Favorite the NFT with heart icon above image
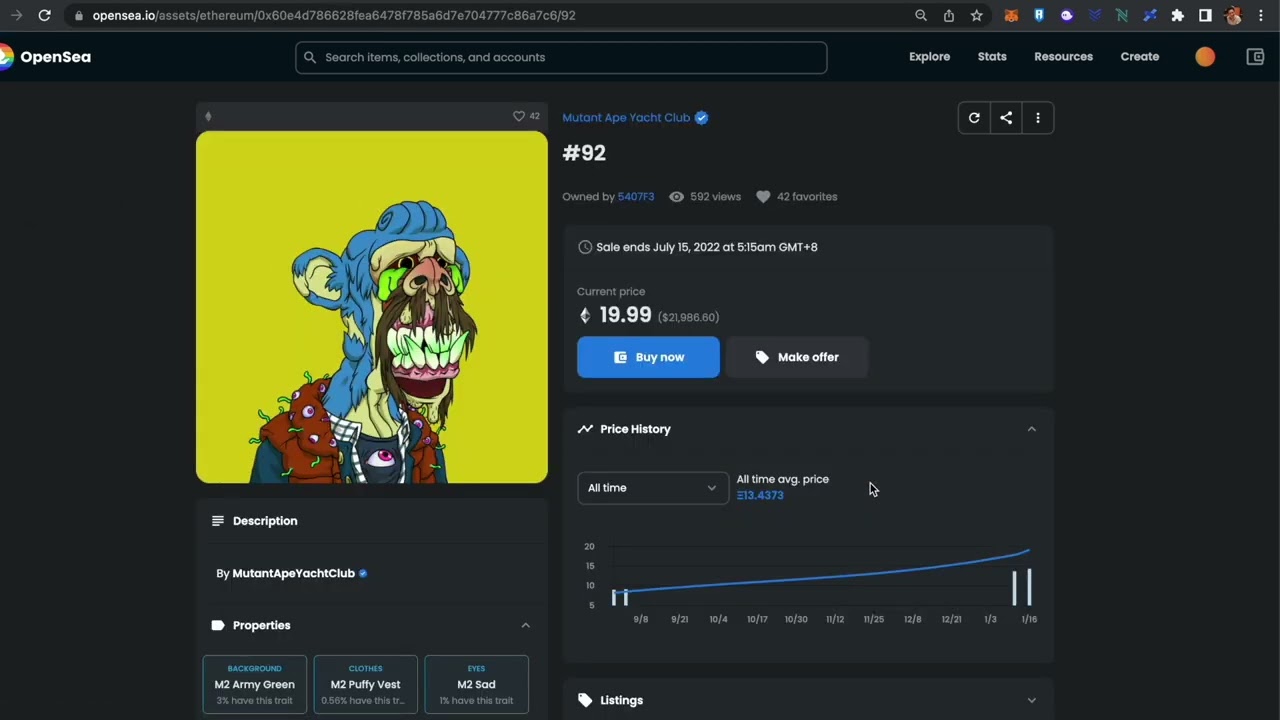The width and height of the screenshot is (1280, 720). pos(519,116)
